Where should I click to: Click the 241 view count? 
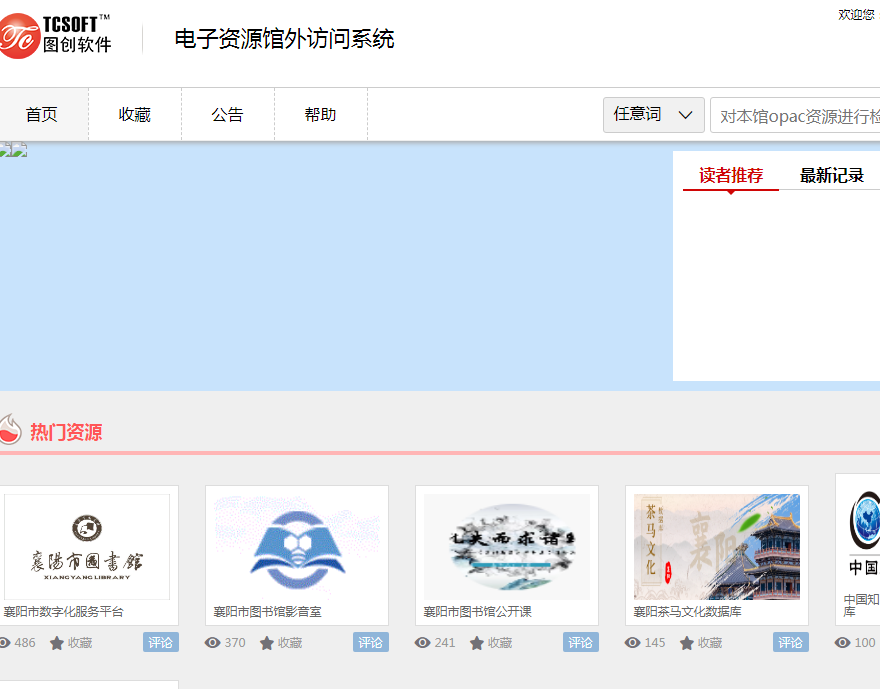click(x=444, y=642)
